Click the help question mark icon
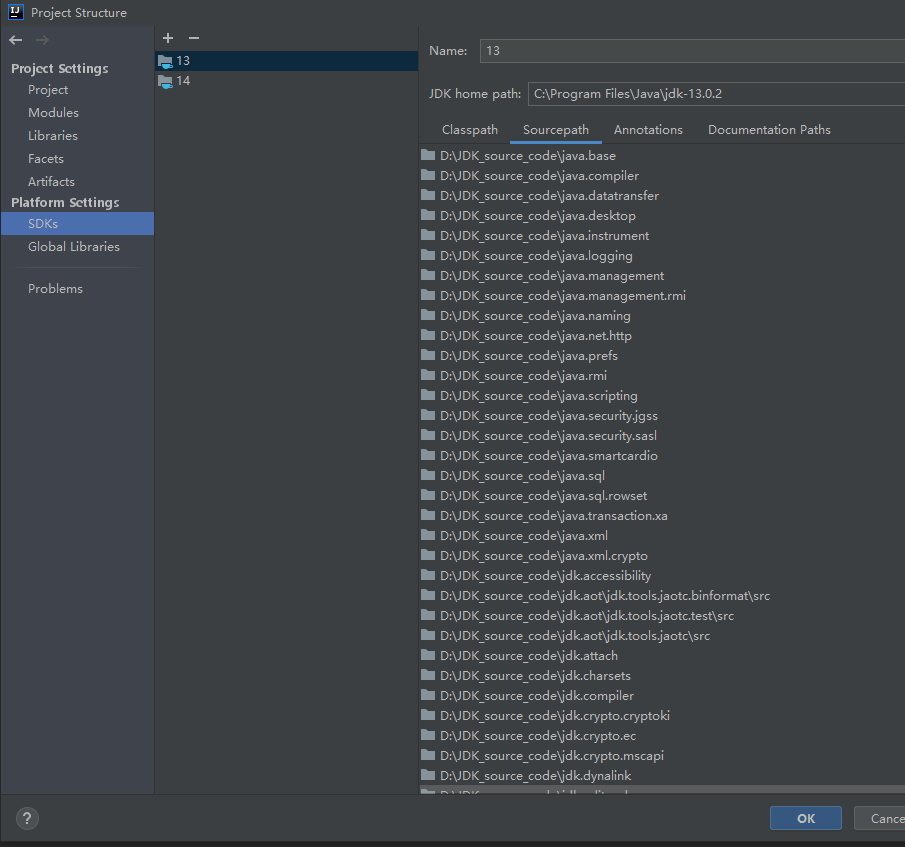Screen dimensions: 905x847 click(28, 818)
